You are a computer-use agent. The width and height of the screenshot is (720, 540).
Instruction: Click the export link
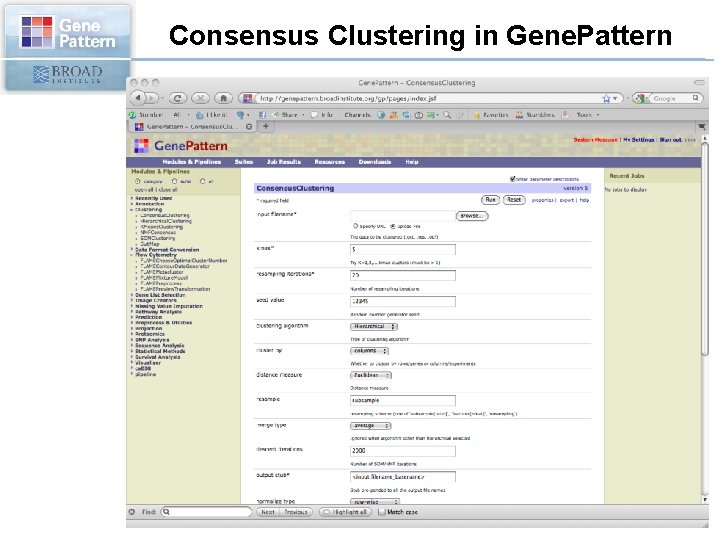pos(567,200)
